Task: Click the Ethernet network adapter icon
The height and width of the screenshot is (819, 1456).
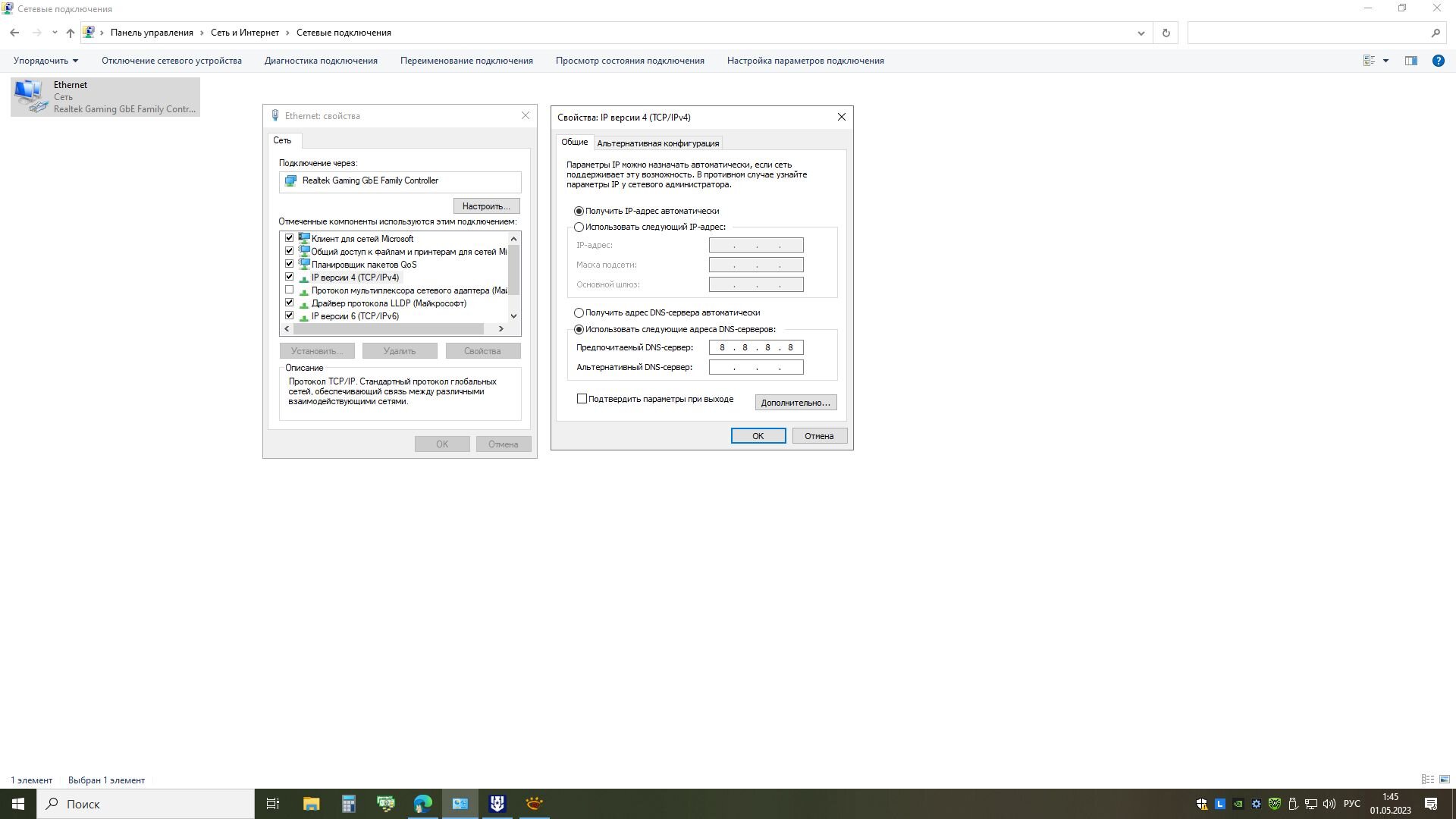Action: tap(30, 96)
